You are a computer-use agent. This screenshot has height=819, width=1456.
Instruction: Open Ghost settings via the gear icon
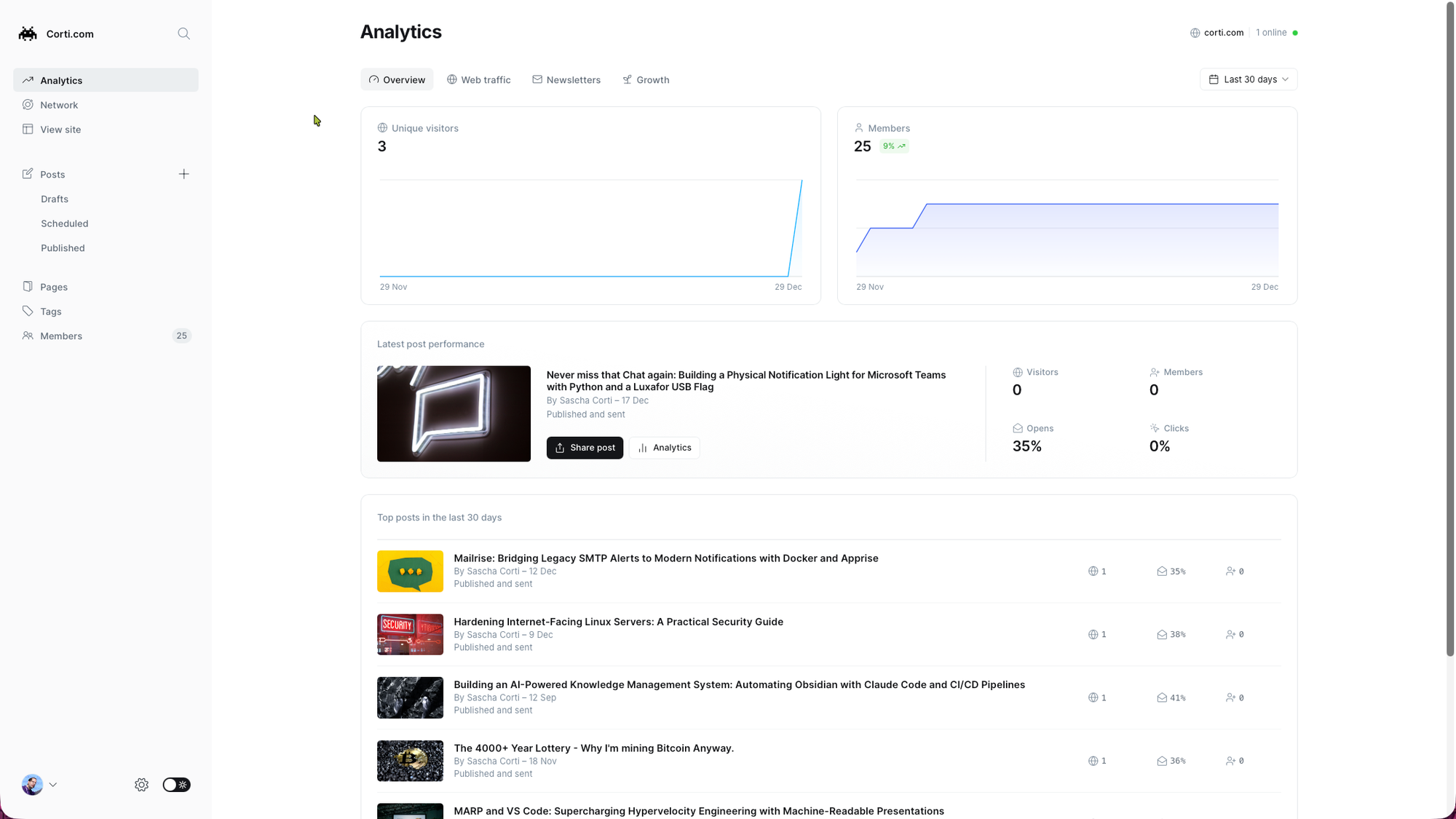pos(141,785)
